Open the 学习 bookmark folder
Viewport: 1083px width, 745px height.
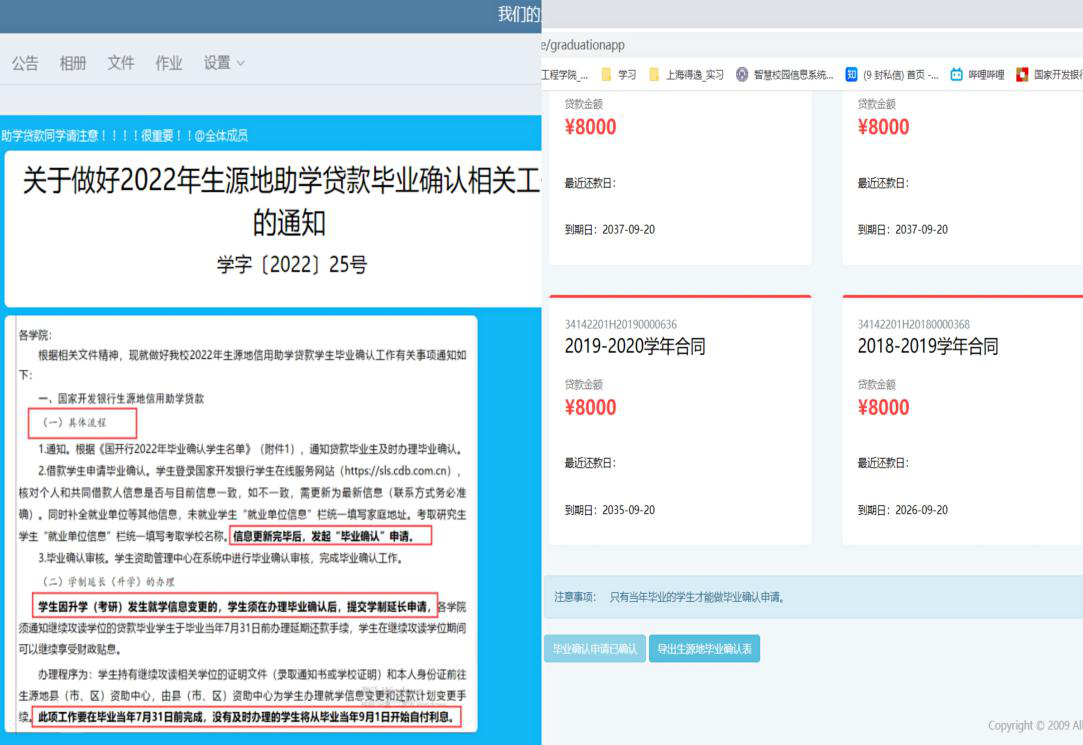[618, 74]
